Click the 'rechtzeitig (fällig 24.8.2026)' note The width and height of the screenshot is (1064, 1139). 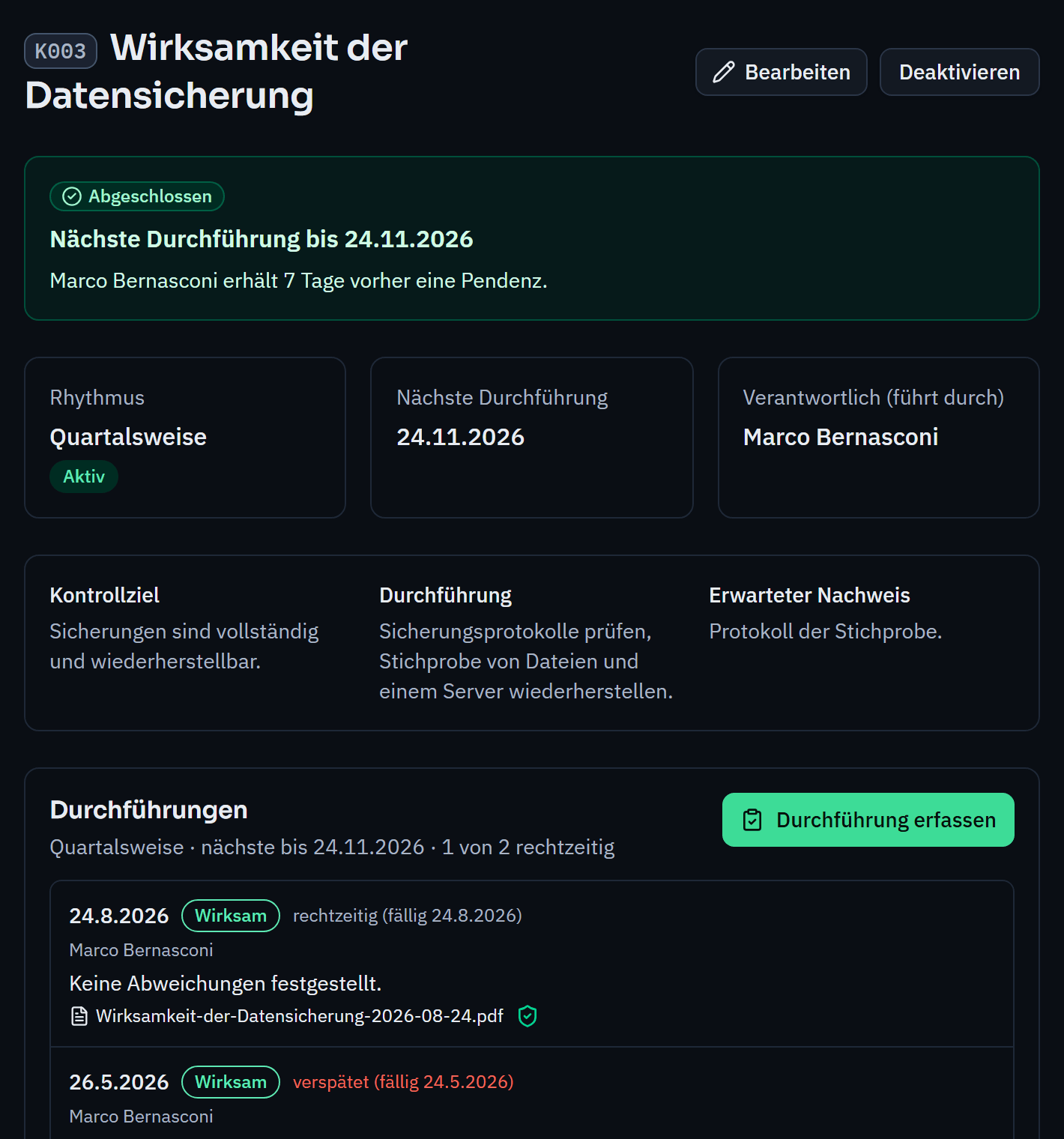tap(408, 916)
